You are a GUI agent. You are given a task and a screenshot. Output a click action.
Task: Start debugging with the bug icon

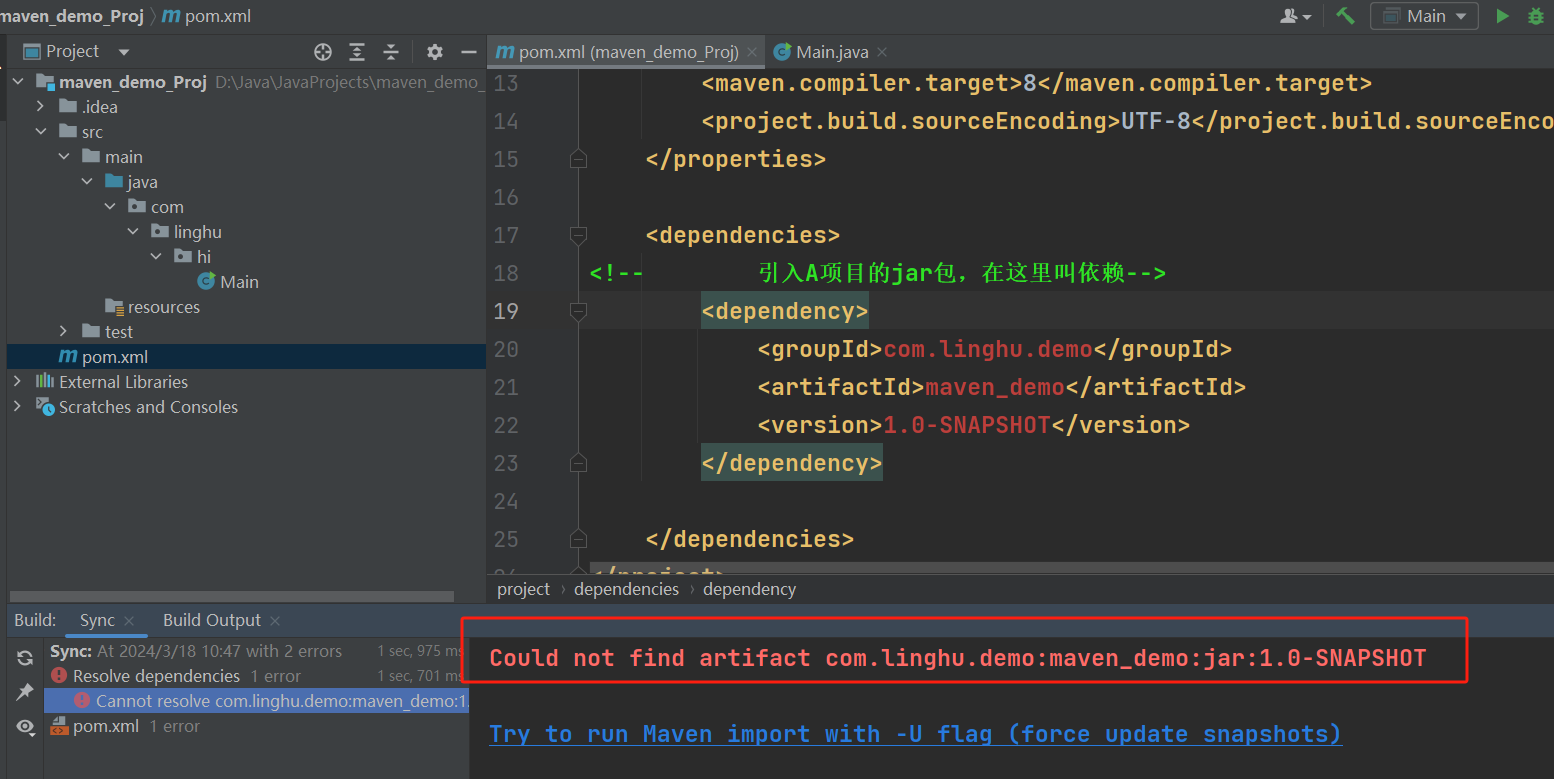pos(1536,16)
